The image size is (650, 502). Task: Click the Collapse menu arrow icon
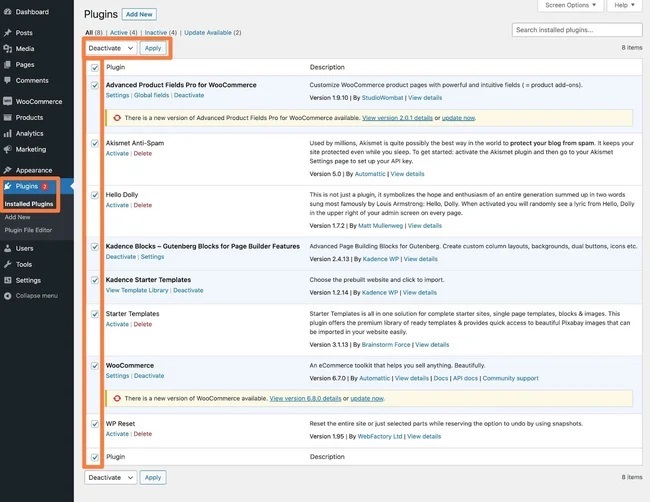pos(8,295)
